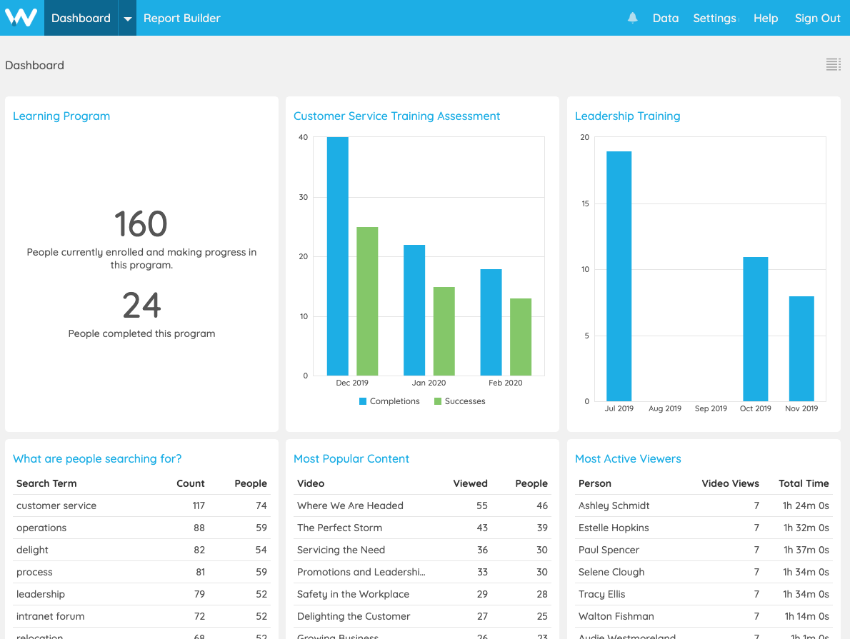Open Customer Service Training Assessment report

point(396,116)
